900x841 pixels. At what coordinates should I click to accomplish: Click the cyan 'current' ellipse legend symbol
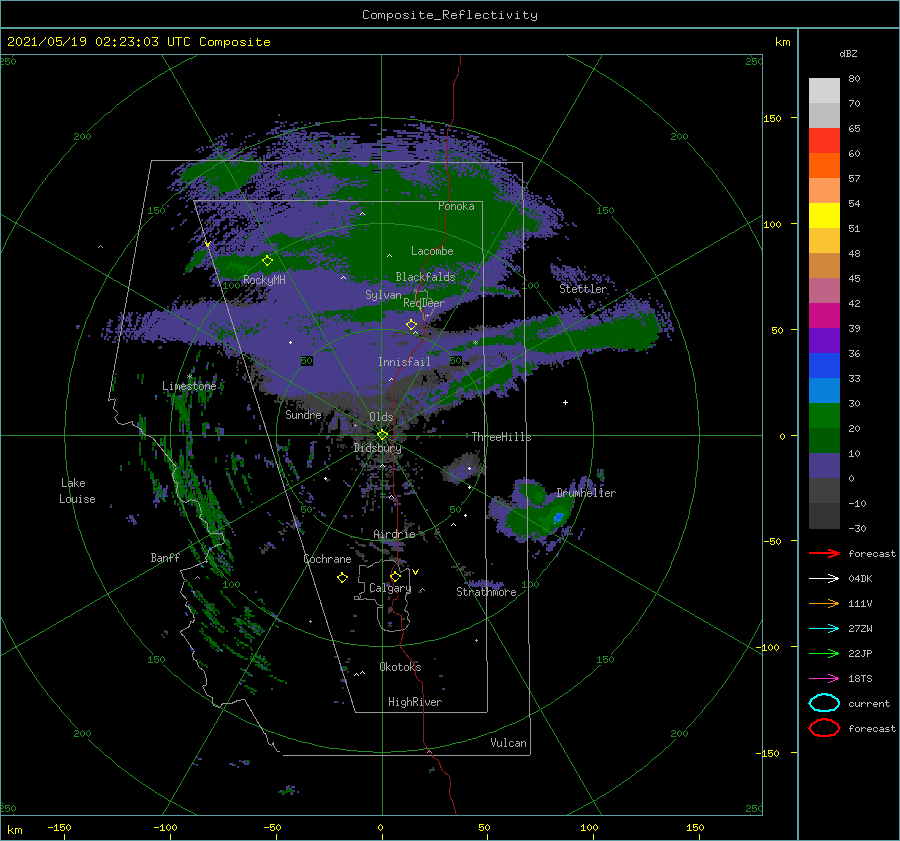(x=824, y=703)
